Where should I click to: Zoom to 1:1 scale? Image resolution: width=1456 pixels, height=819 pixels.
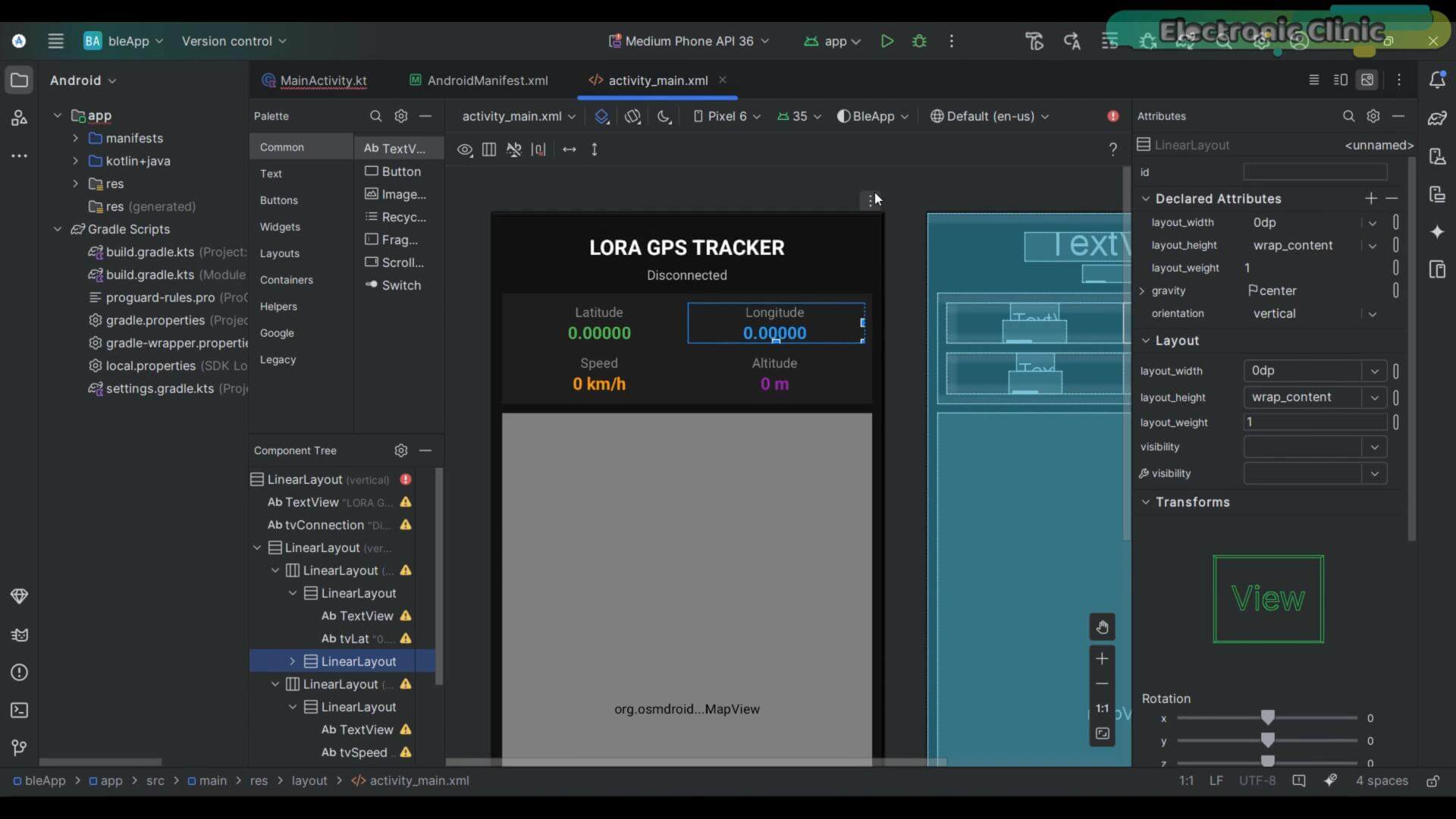pos(1102,708)
